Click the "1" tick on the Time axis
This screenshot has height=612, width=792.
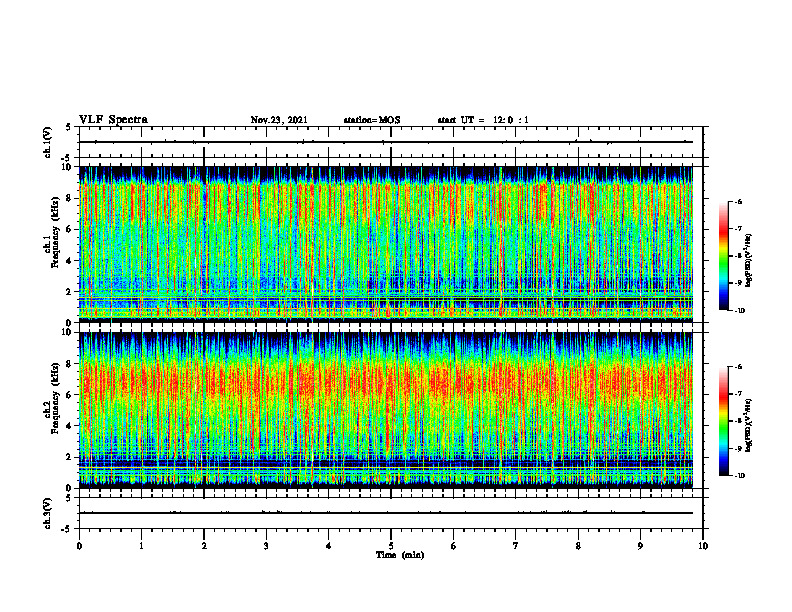(141, 546)
